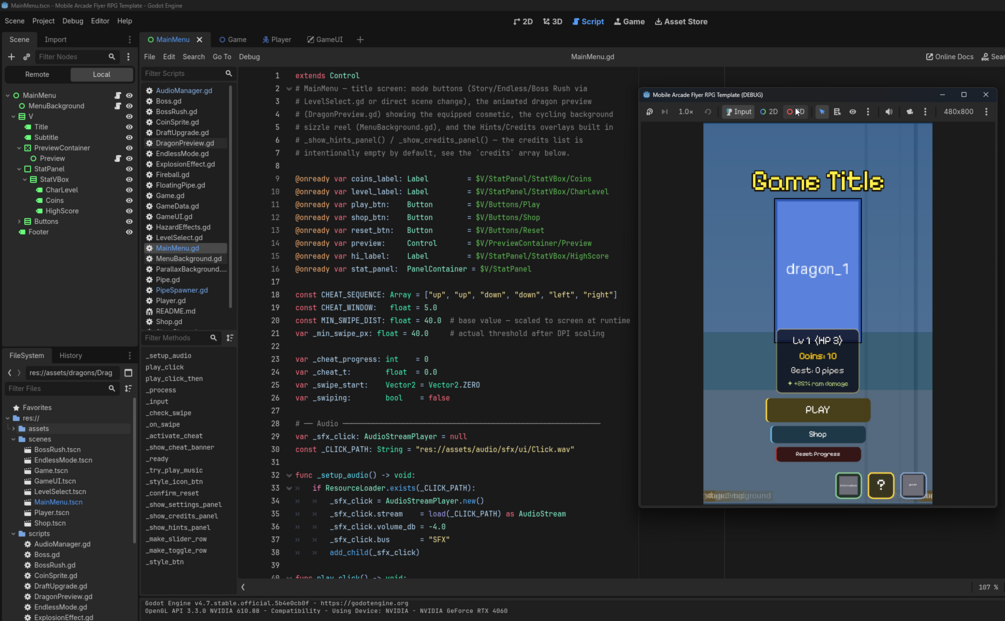
Task: Open the Project menu
Action: [x=43, y=21]
